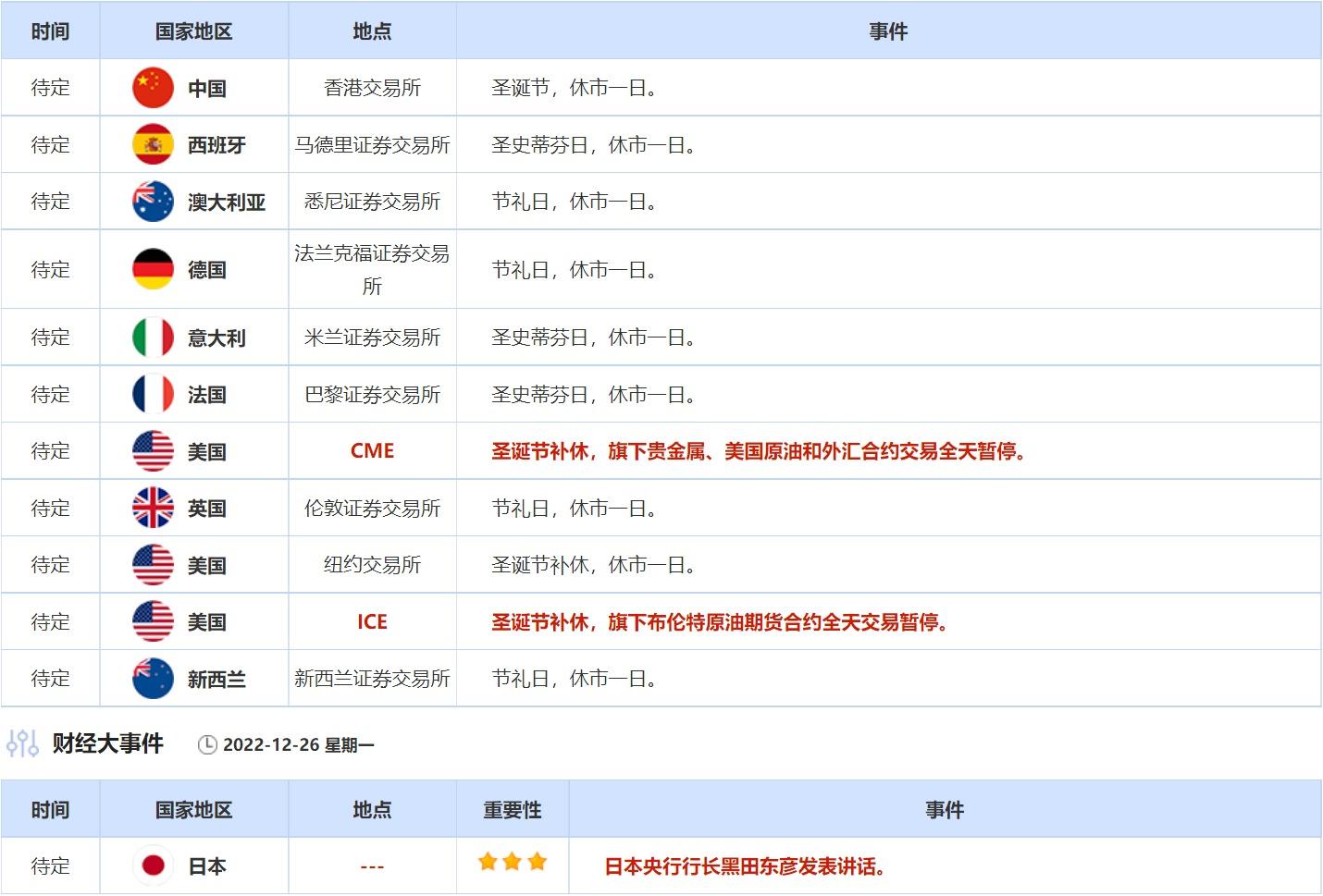Click the CME 圣诞节补休 event description

(758, 451)
